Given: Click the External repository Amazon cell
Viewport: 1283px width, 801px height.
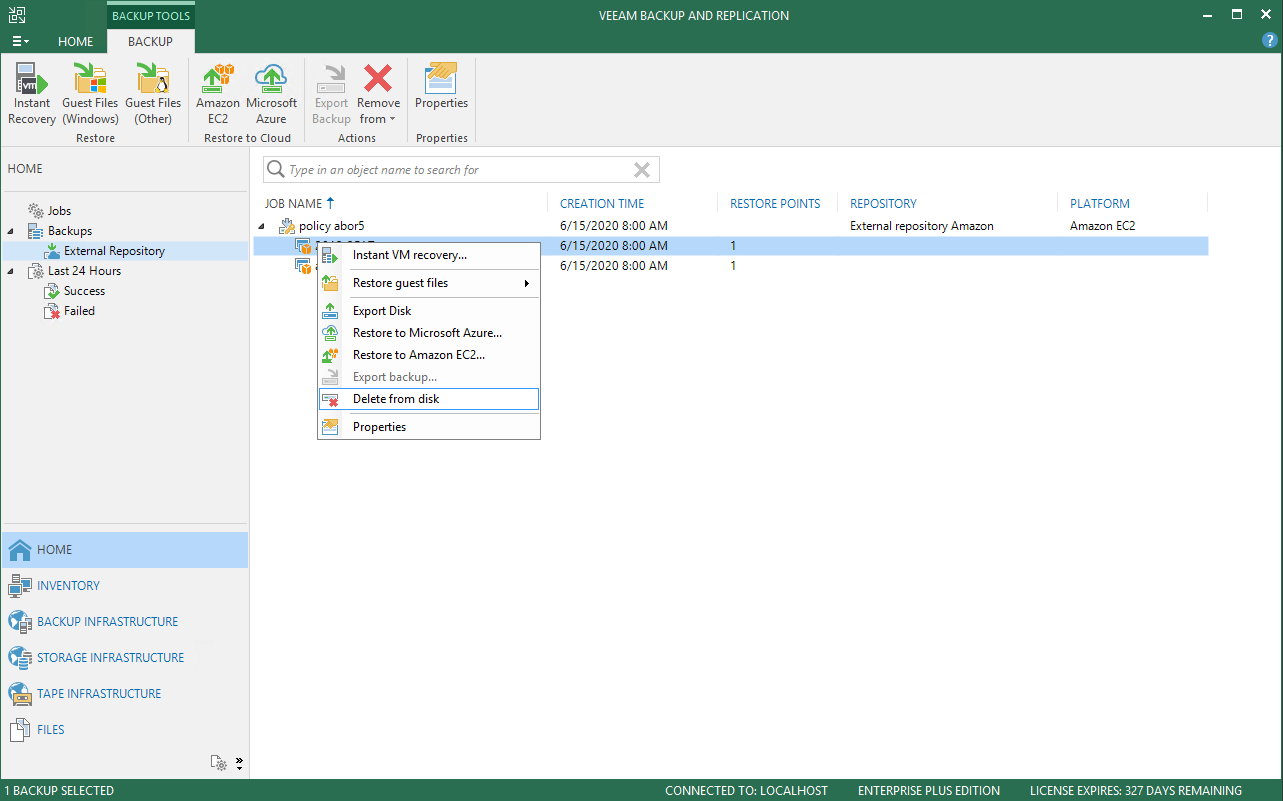Looking at the screenshot, I should (922, 226).
